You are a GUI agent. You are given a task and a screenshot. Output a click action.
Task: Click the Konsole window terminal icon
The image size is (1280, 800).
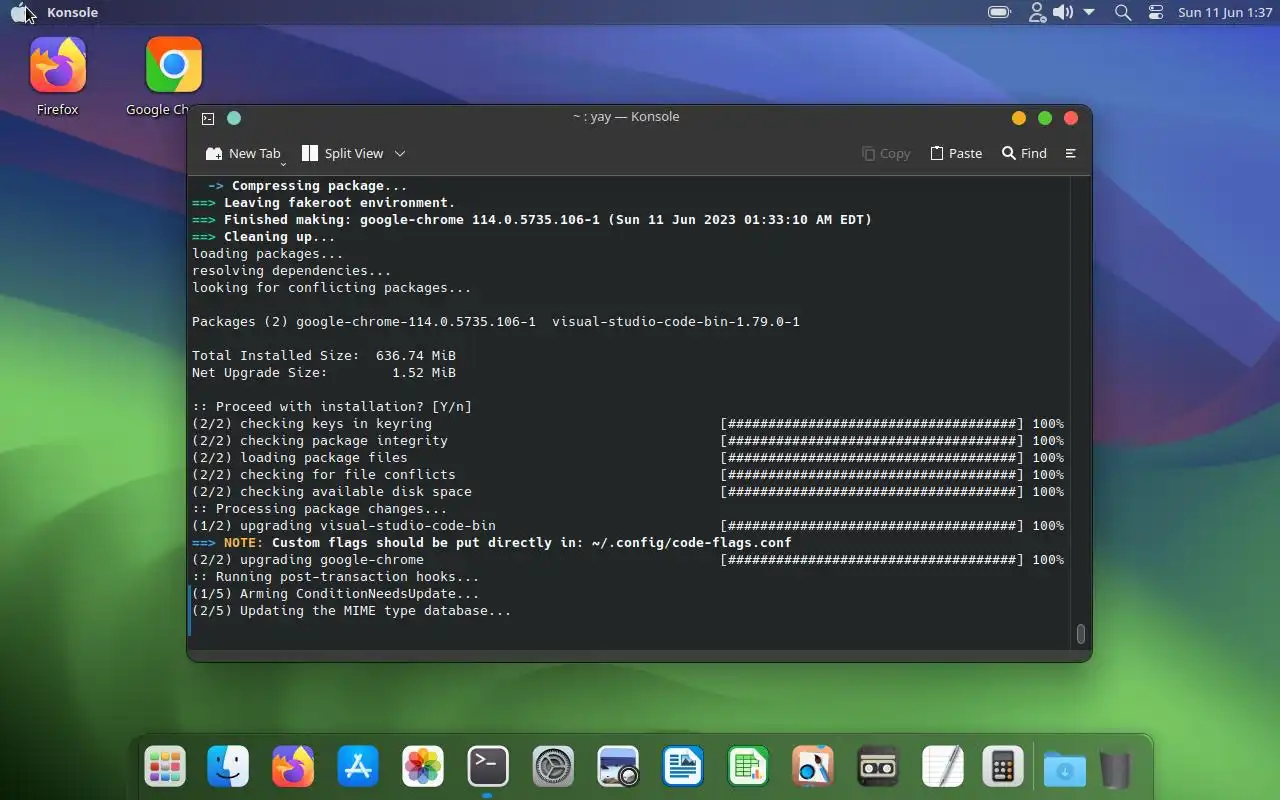point(208,118)
